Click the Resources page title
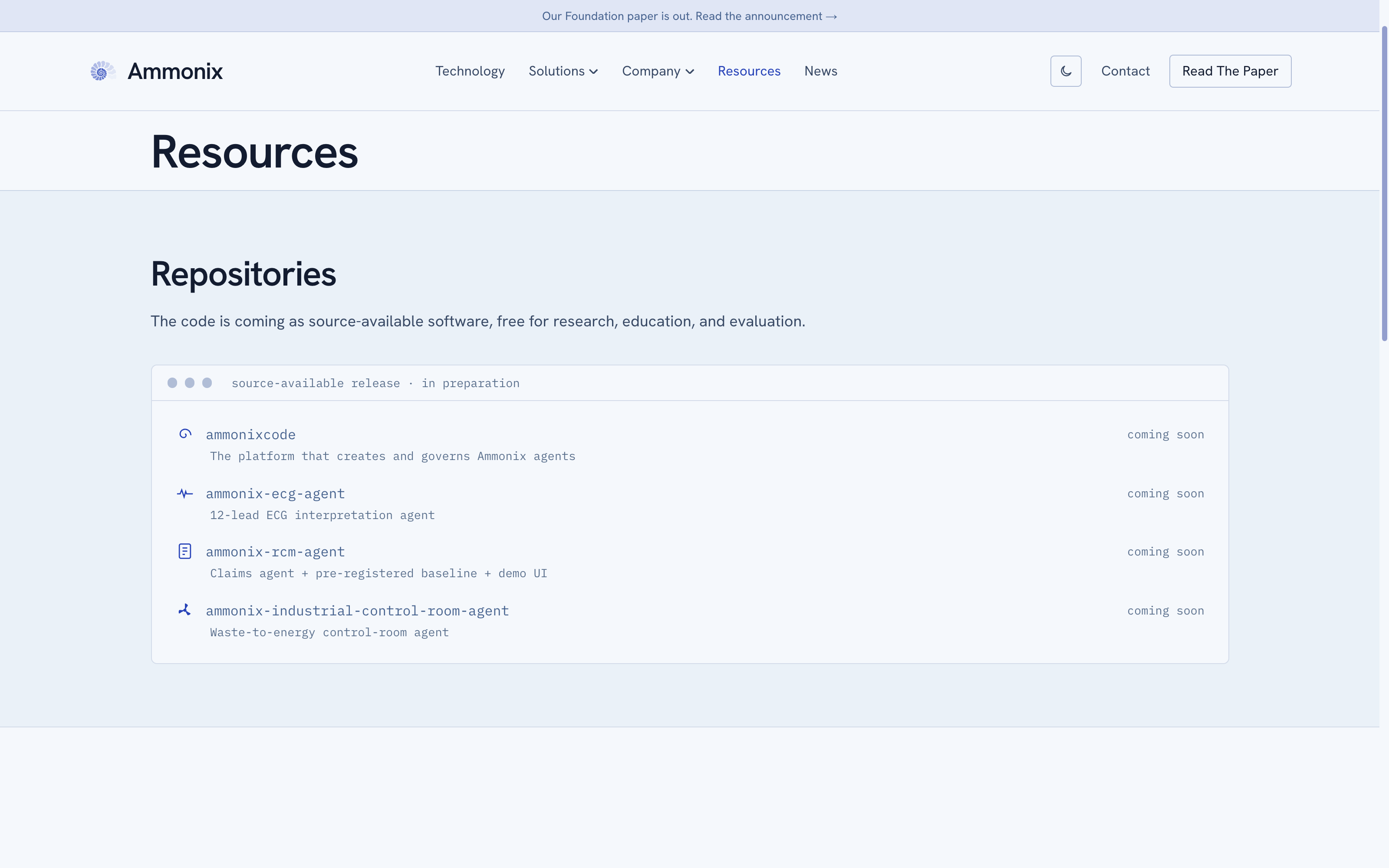 coord(254,152)
